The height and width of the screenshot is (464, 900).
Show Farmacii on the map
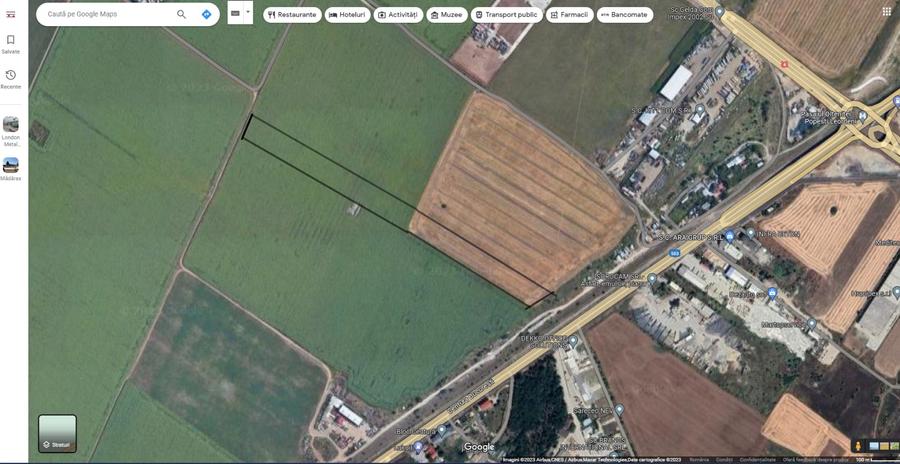pos(569,15)
